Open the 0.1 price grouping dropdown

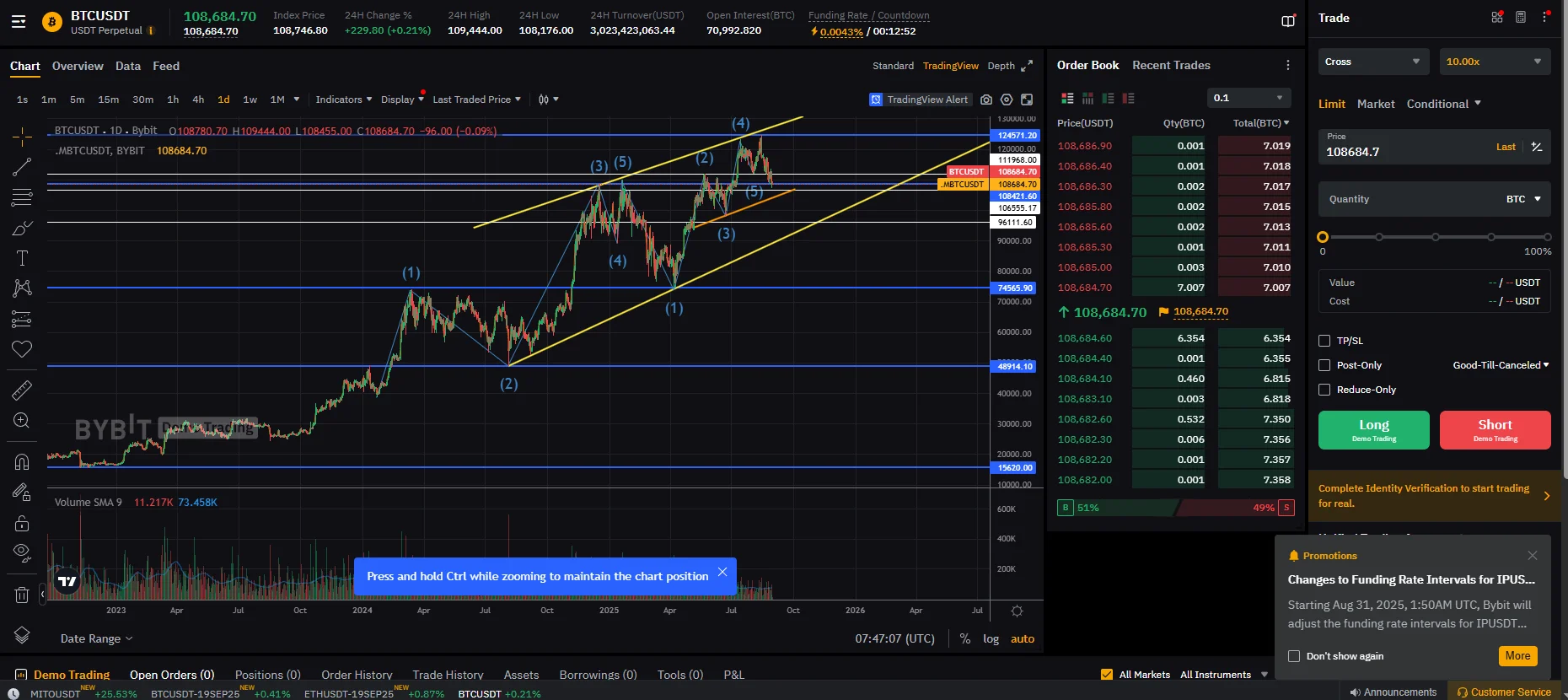1249,98
